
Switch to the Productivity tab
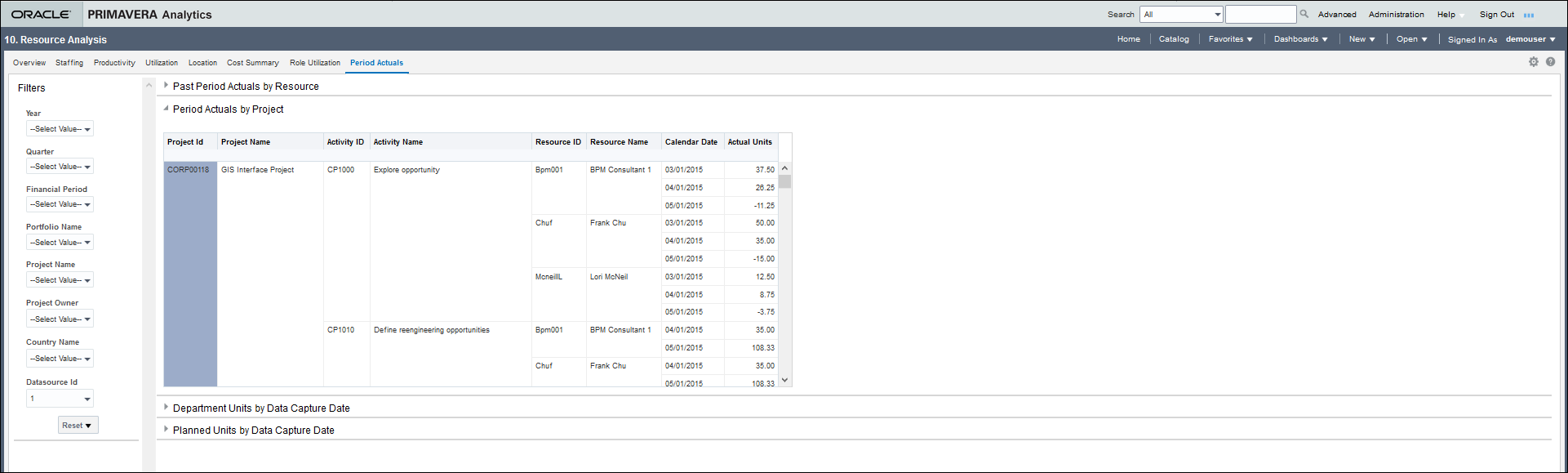coord(114,63)
